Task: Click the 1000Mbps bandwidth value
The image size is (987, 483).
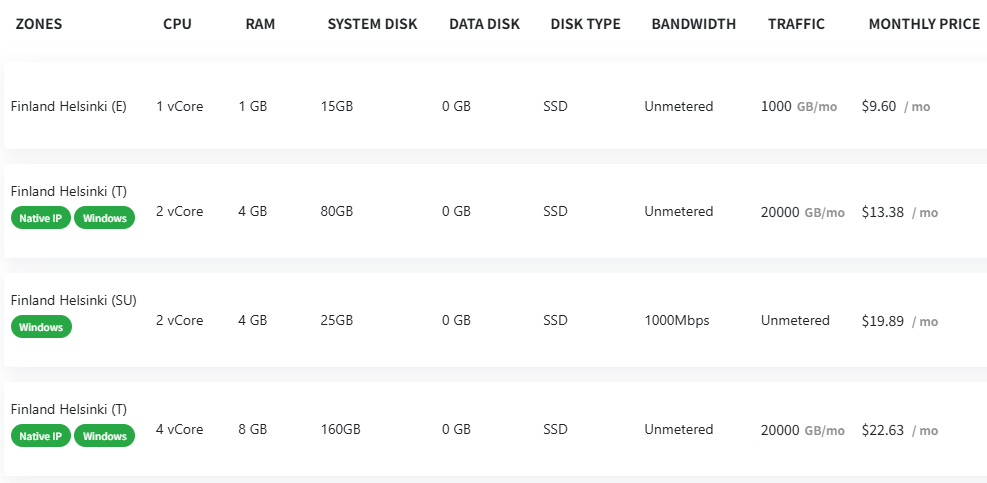Action: (676, 321)
